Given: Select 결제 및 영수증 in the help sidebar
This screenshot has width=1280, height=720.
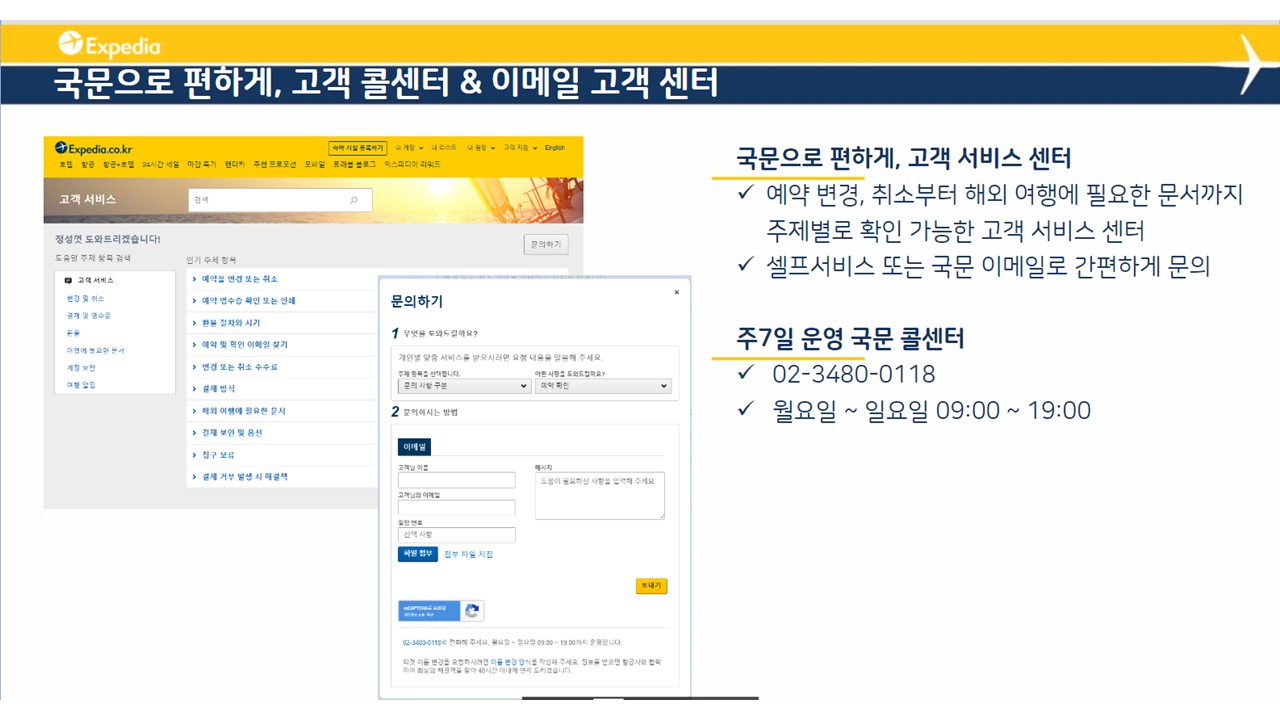Looking at the screenshot, I should (x=89, y=315).
